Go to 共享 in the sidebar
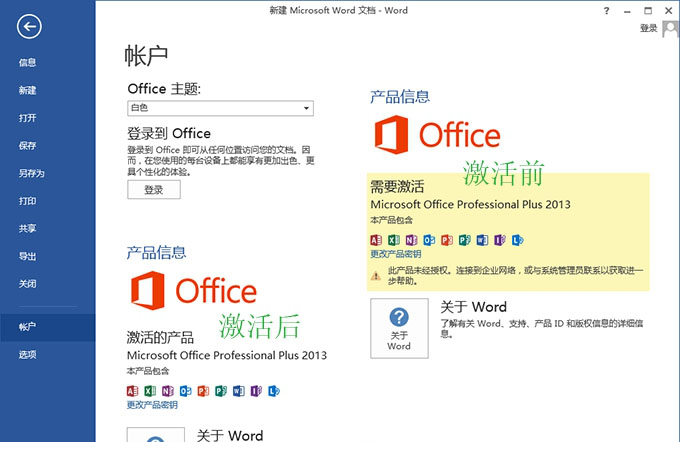680x459 pixels. click(x=27, y=229)
